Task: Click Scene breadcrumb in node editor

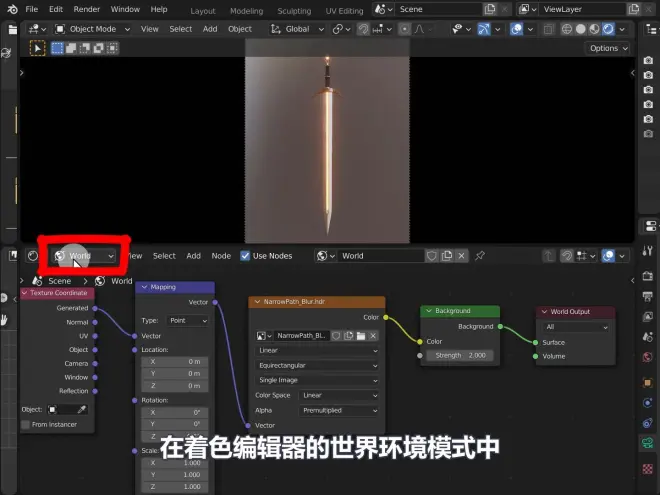Action: click(x=59, y=281)
